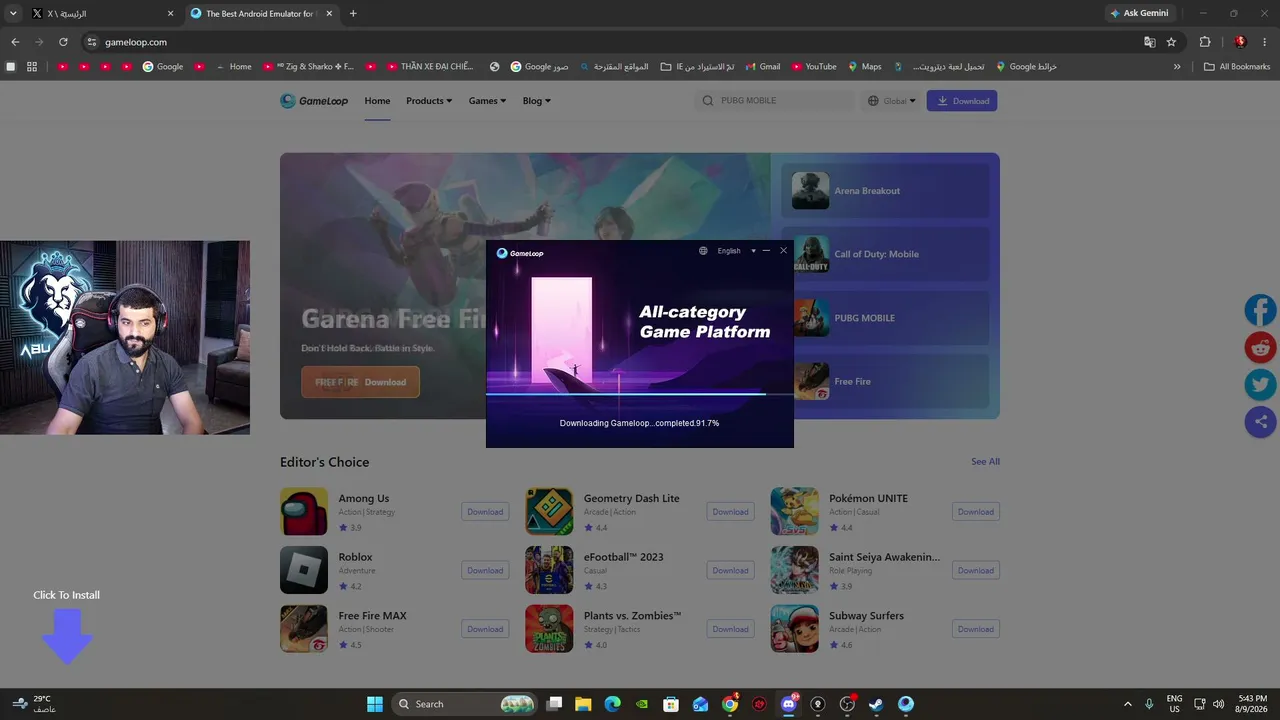Open Microsoft Edge from the taskbar
This screenshot has width=1280, height=720.
pos(612,704)
